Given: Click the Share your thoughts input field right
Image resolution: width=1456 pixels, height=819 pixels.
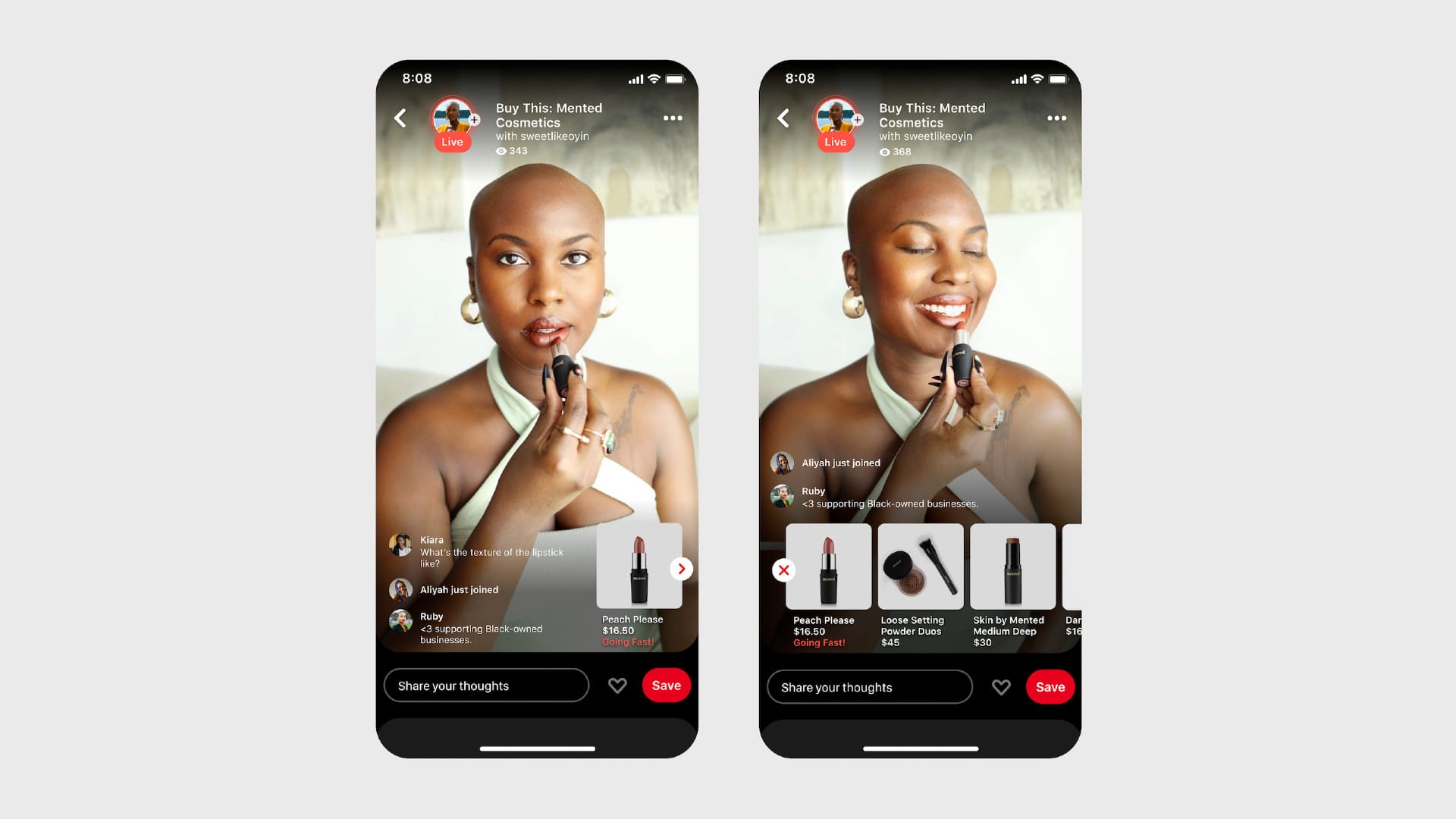Looking at the screenshot, I should pos(869,687).
